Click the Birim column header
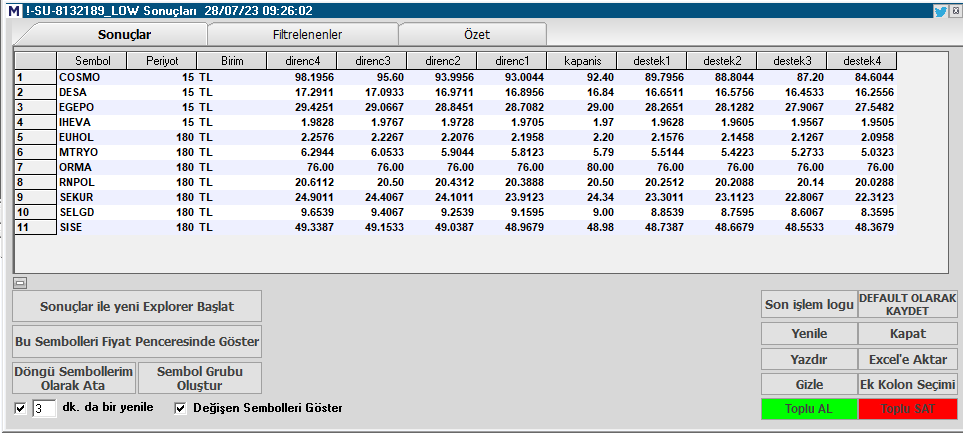 pos(232,61)
